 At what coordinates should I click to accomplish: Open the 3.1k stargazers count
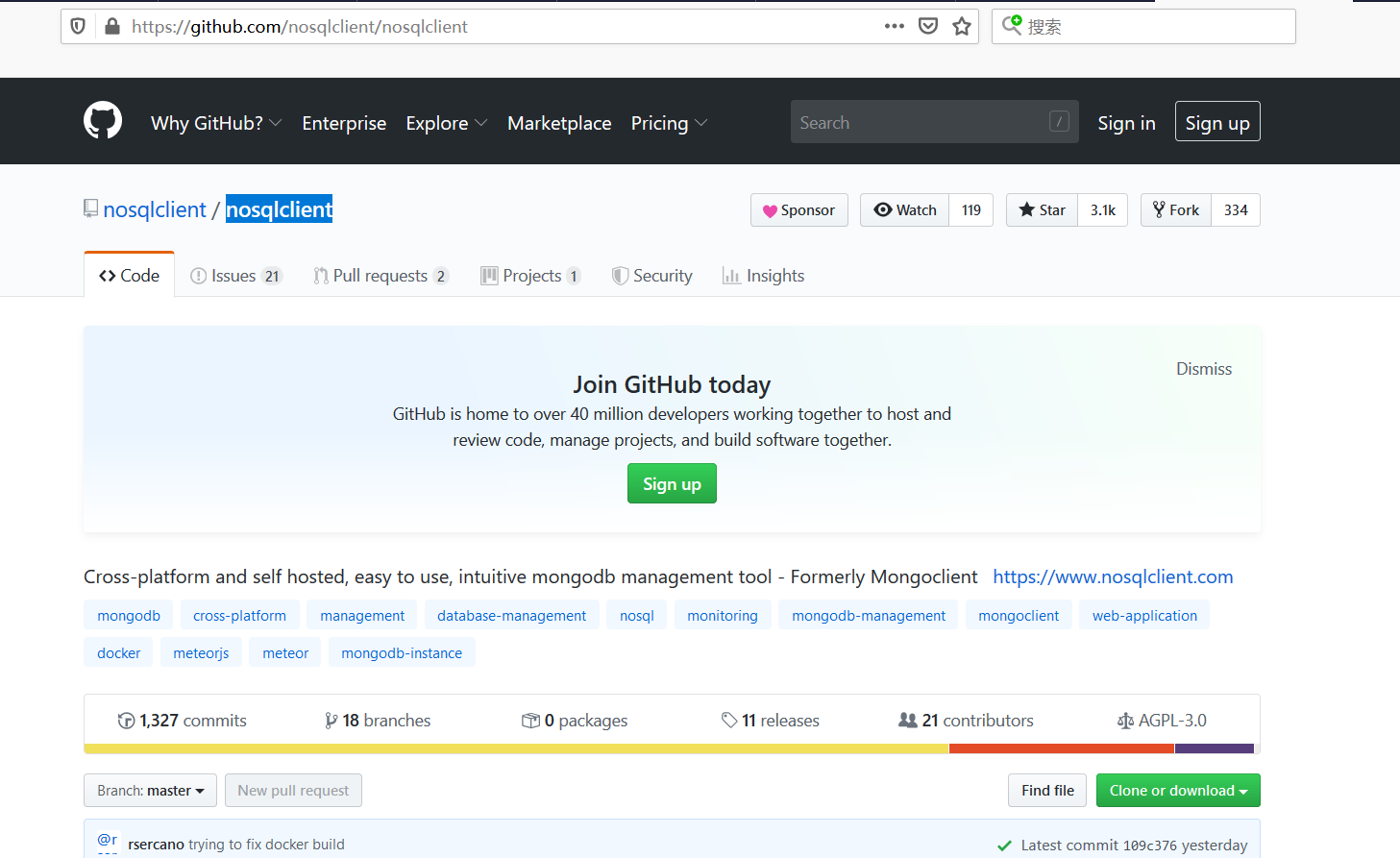tap(1103, 210)
